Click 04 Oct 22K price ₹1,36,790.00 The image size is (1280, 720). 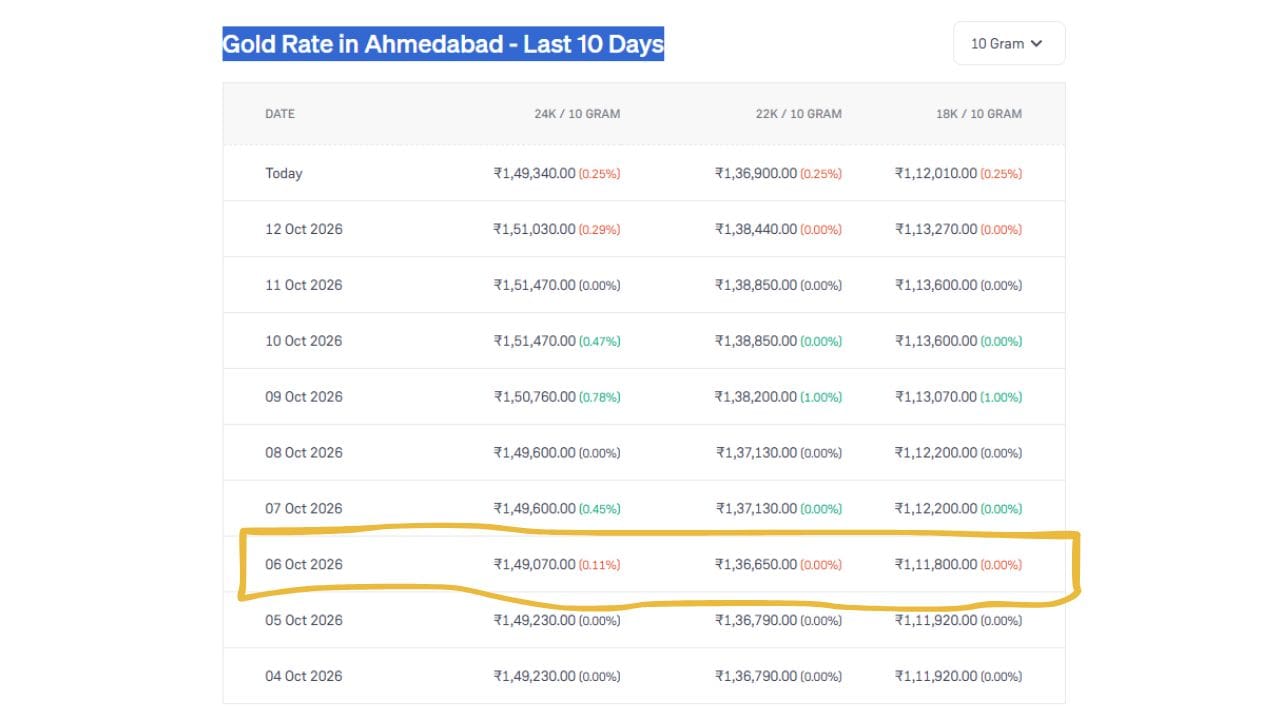pos(756,676)
